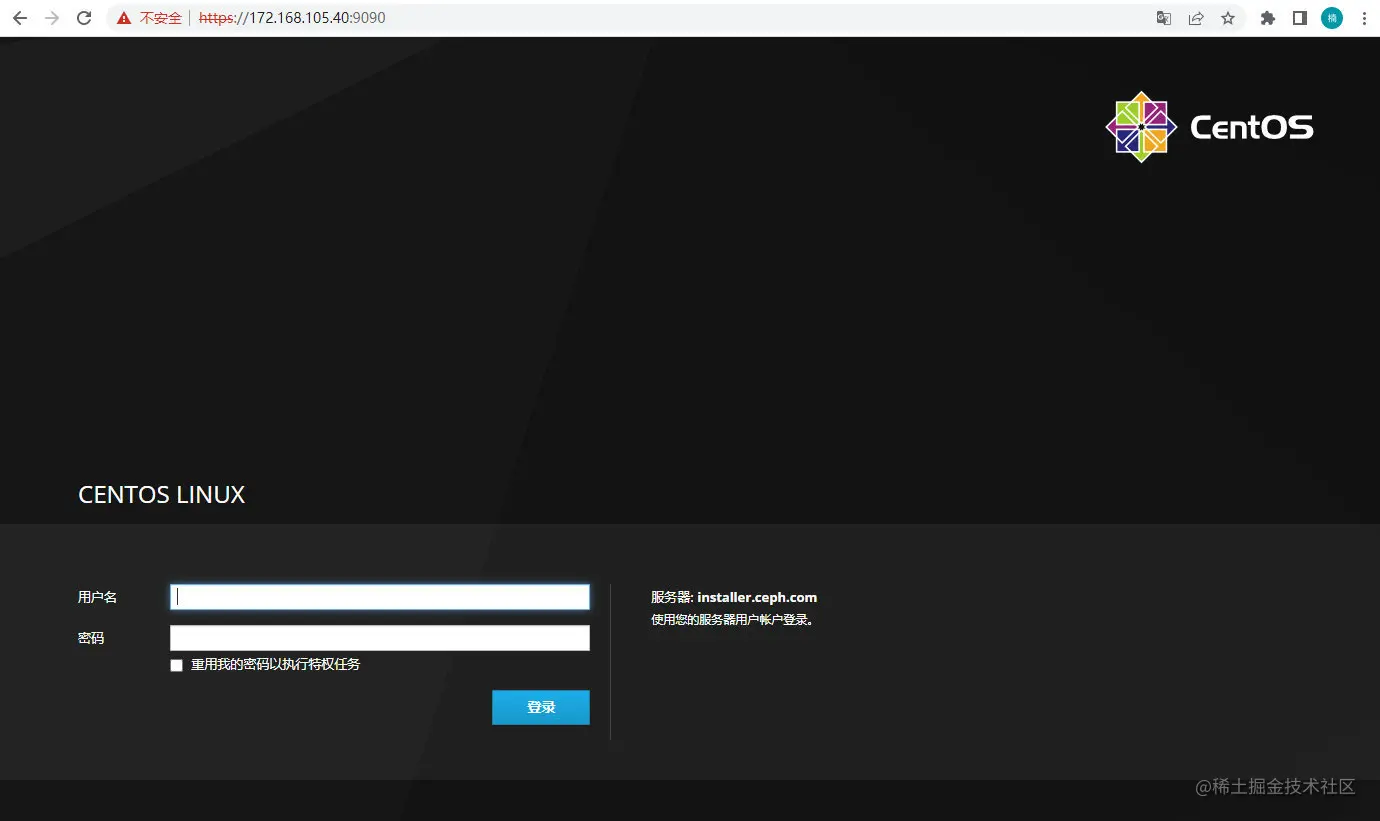
Task: Toggle the browser side panel icon
Action: click(1300, 18)
